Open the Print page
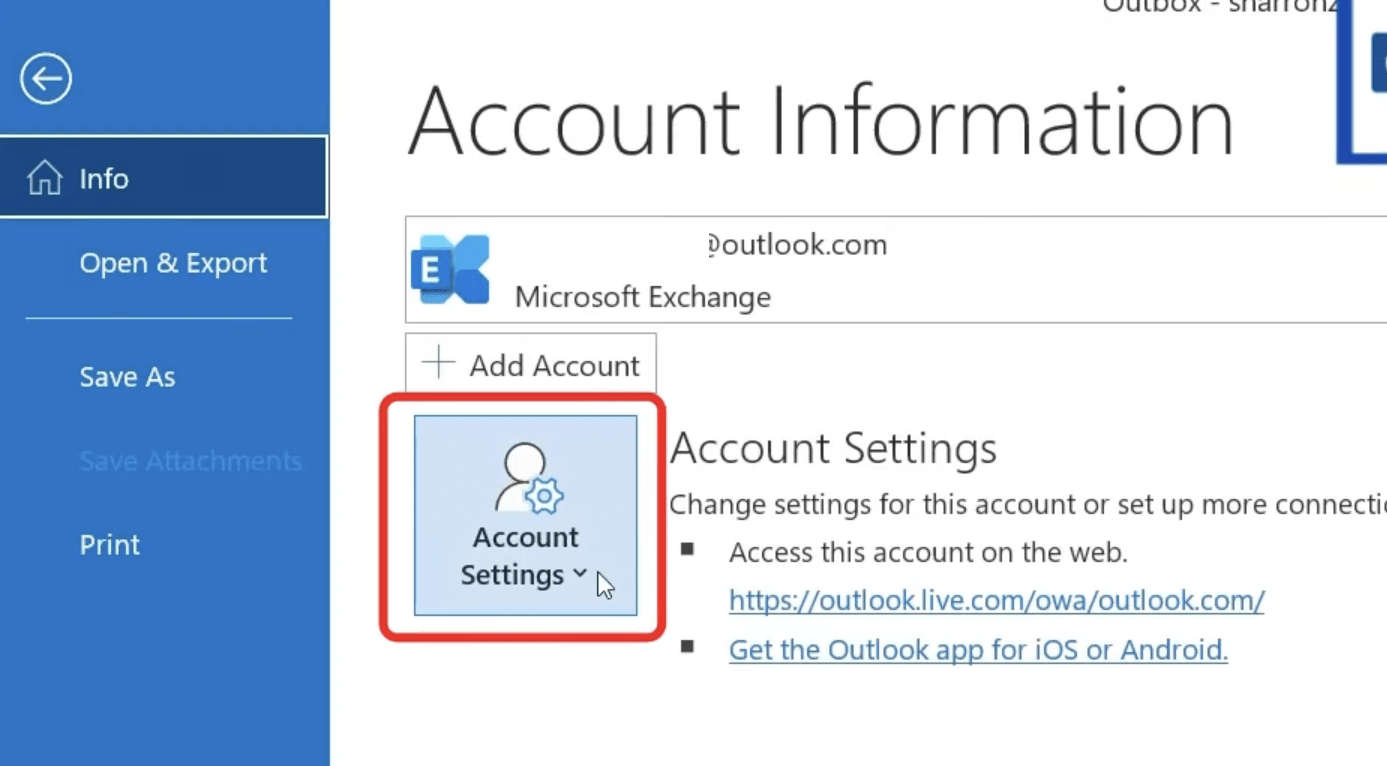1387x766 pixels. coord(109,545)
